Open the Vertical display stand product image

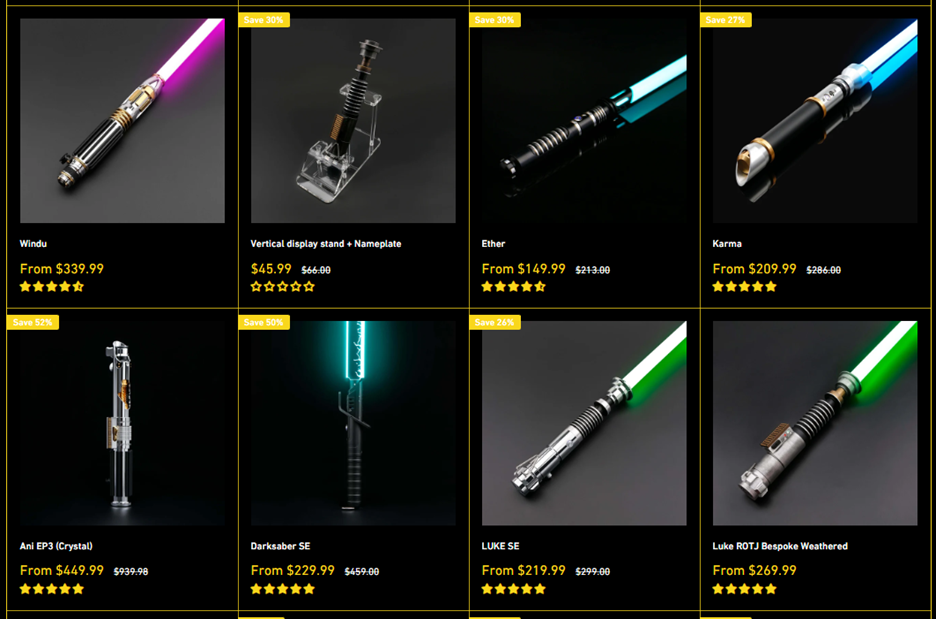point(353,121)
